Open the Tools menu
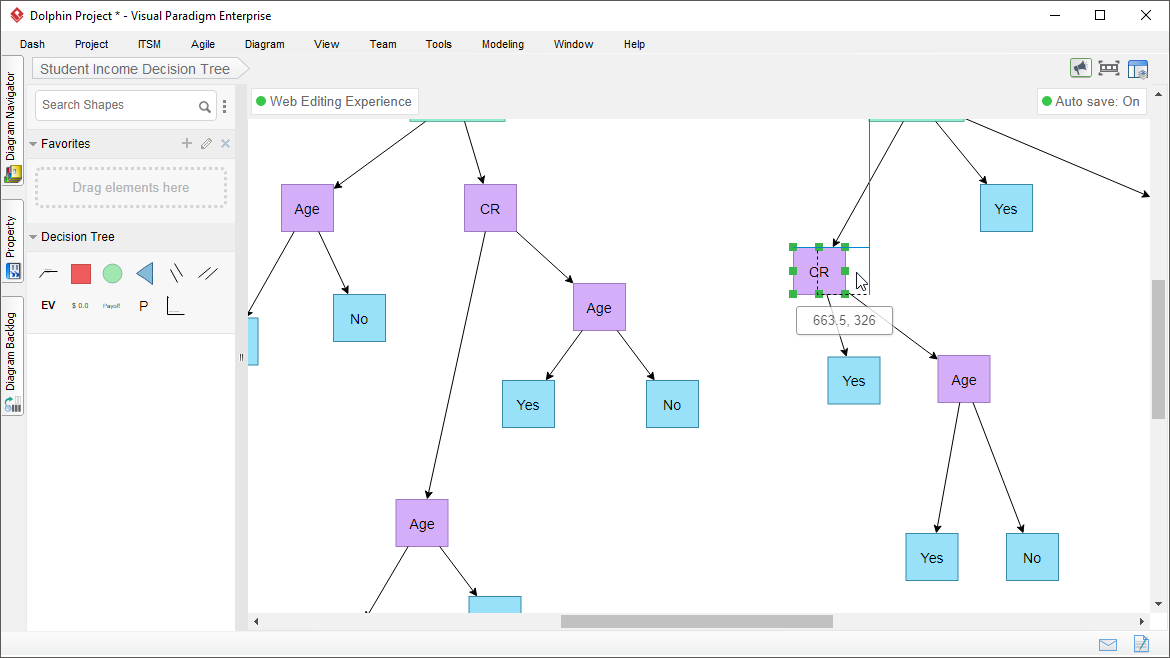This screenshot has height=658, width=1170. tap(439, 44)
